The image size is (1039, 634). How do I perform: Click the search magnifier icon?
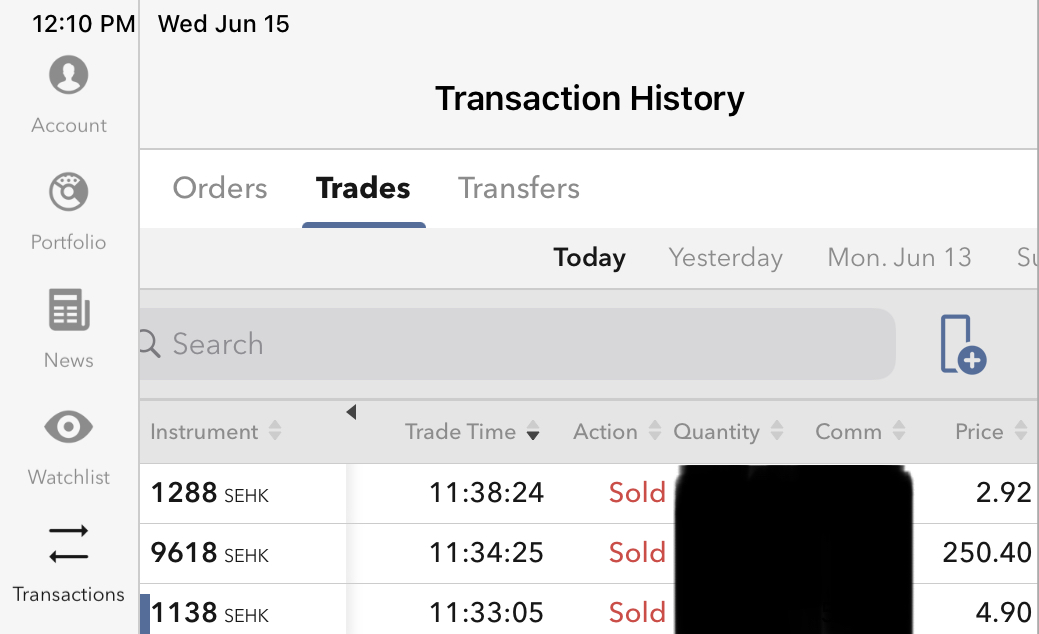click(149, 345)
